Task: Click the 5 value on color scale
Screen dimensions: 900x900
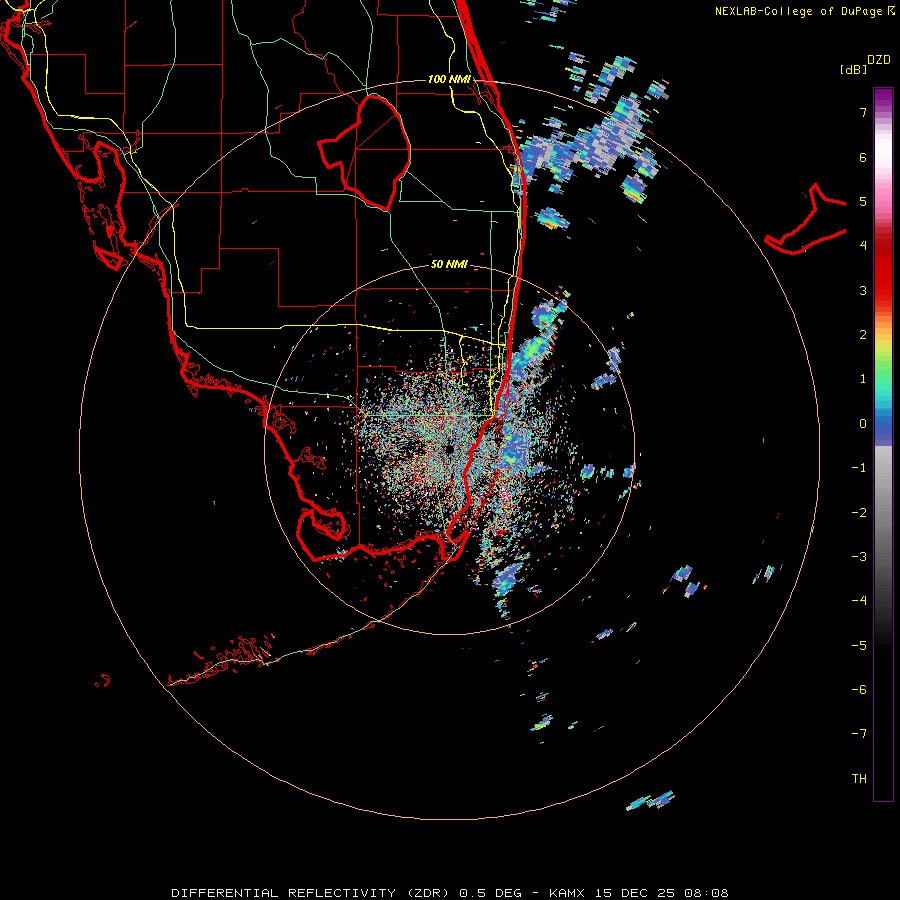Action: pos(863,201)
